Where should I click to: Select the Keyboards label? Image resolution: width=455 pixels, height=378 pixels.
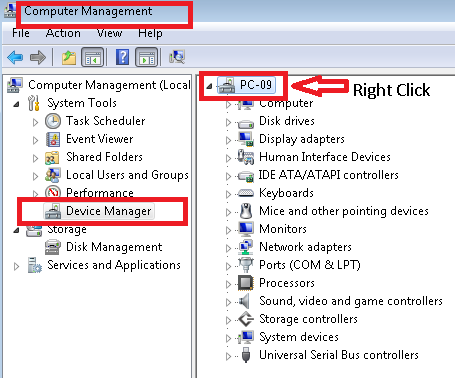286,193
